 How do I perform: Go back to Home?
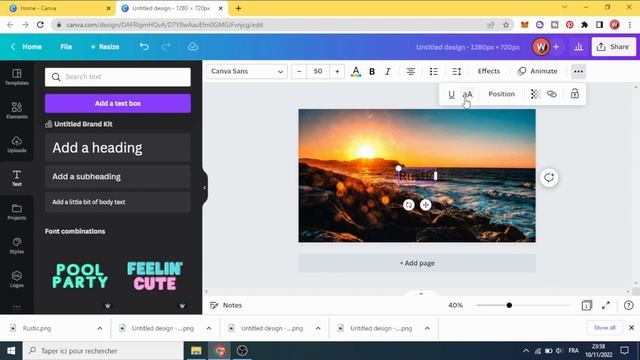[26, 47]
